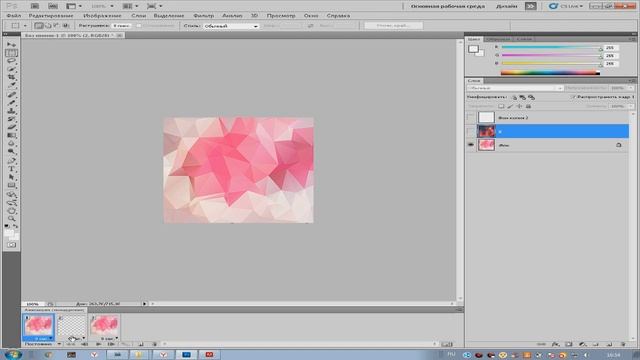Open the 'Редактирование' menu
Viewport: 640px width, 360px height.
point(51,16)
